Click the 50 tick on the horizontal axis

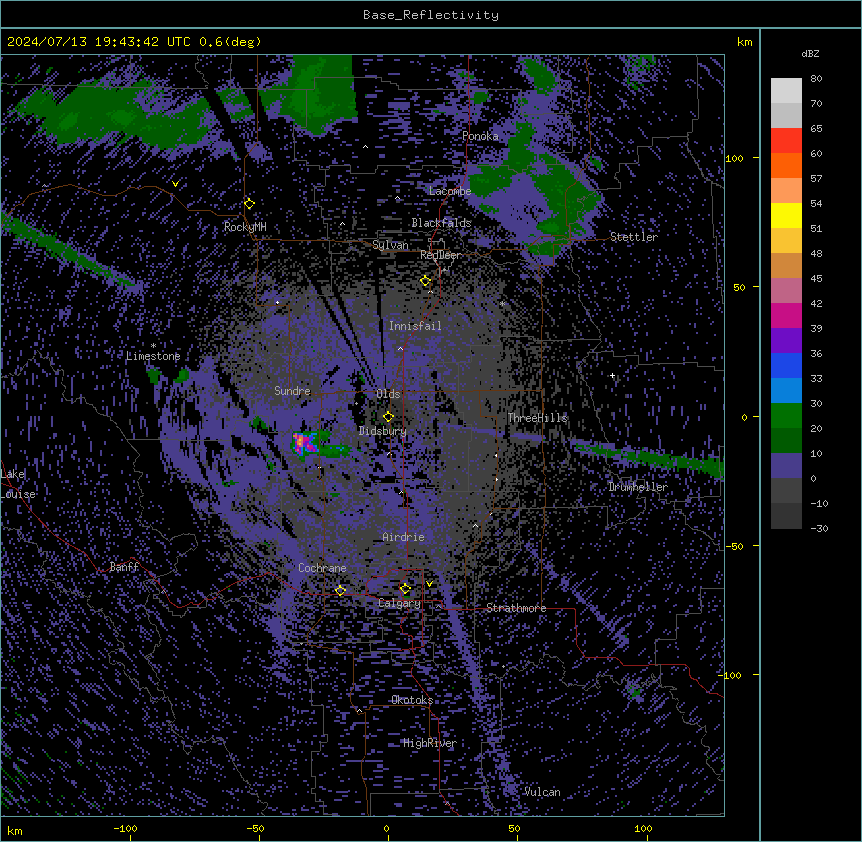point(514,828)
